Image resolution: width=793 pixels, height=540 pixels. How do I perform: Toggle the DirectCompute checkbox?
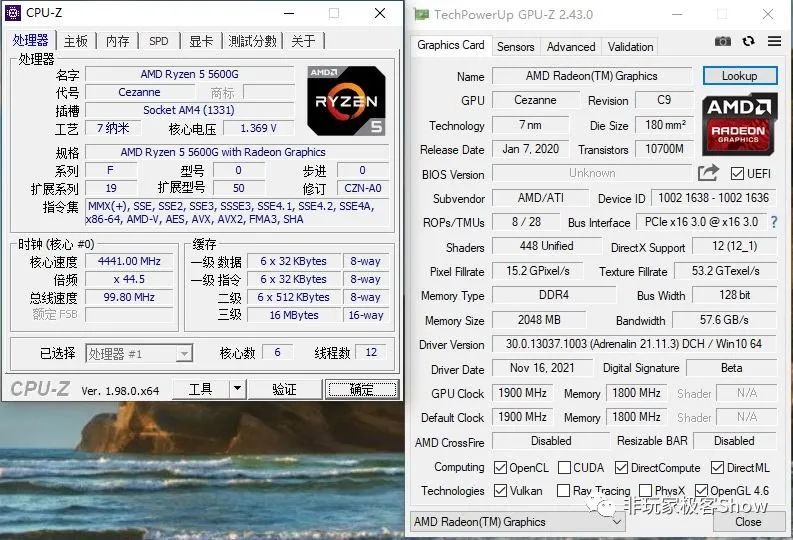coord(622,468)
